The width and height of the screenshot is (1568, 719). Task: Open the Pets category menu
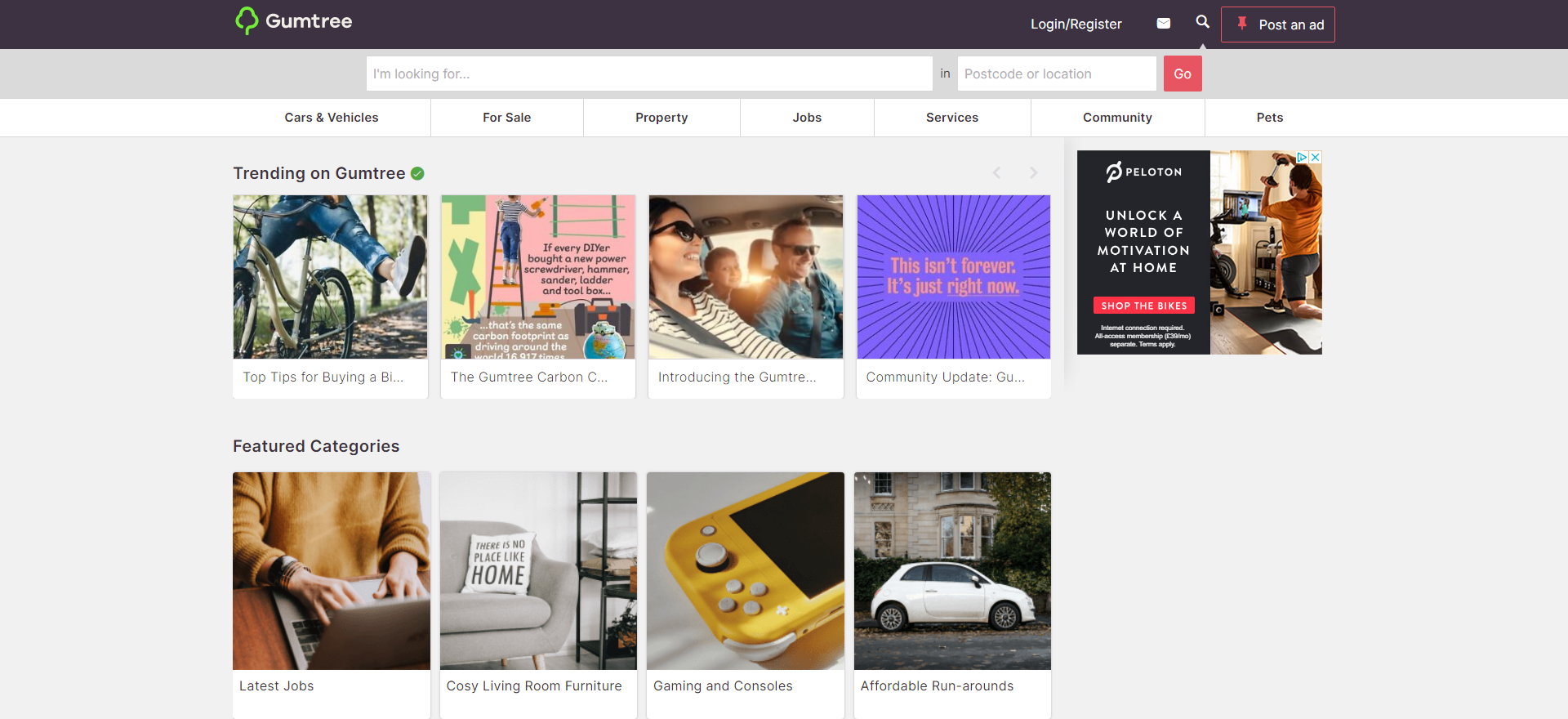pos(1269,118)
